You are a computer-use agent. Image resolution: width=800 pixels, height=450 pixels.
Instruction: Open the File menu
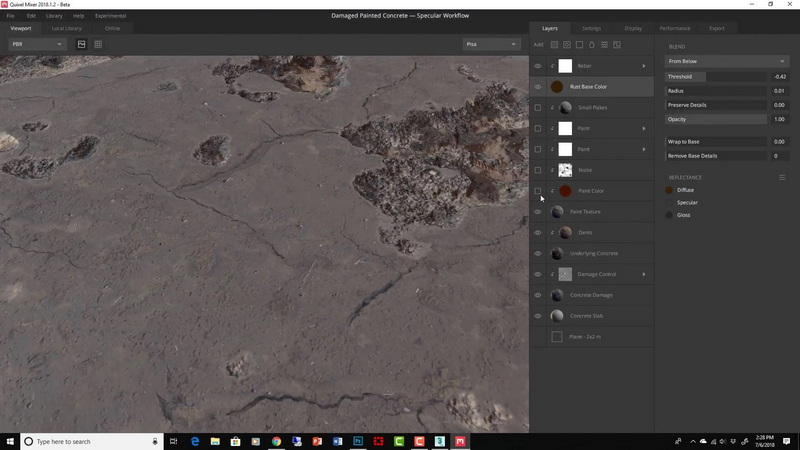10,16
